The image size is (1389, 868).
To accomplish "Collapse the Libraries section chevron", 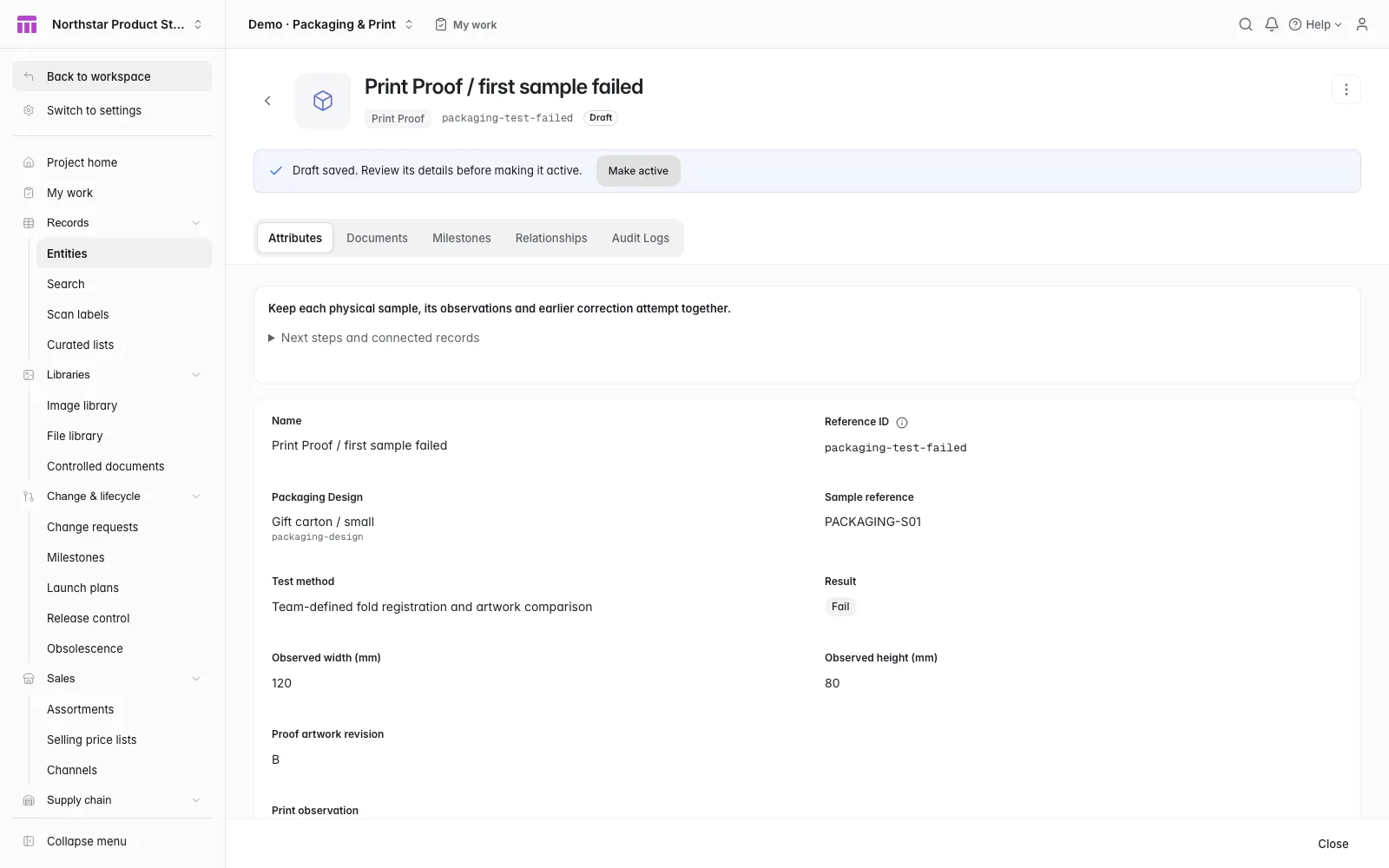I will coord(196,375).
